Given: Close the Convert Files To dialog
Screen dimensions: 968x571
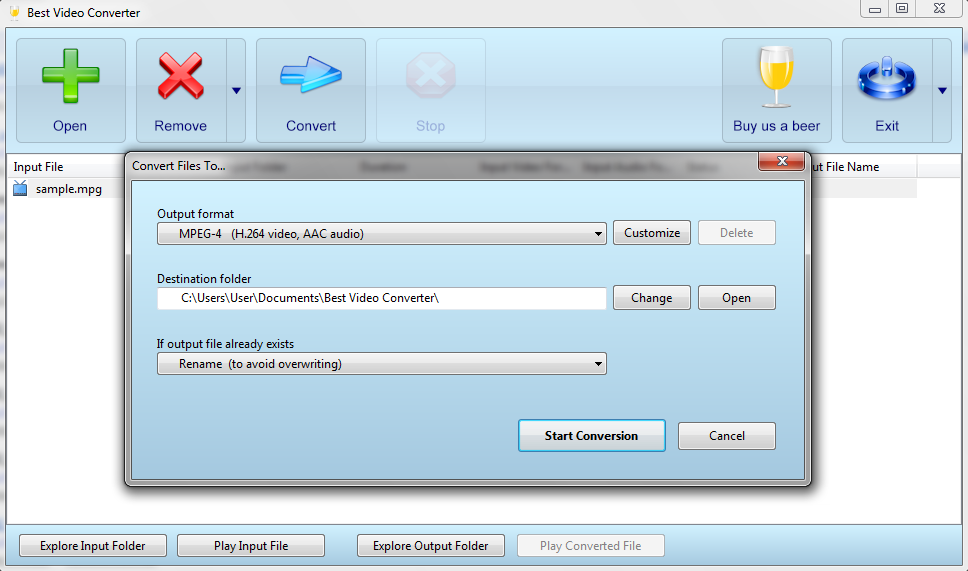Looking at the screenshot, I should [782, 161].
